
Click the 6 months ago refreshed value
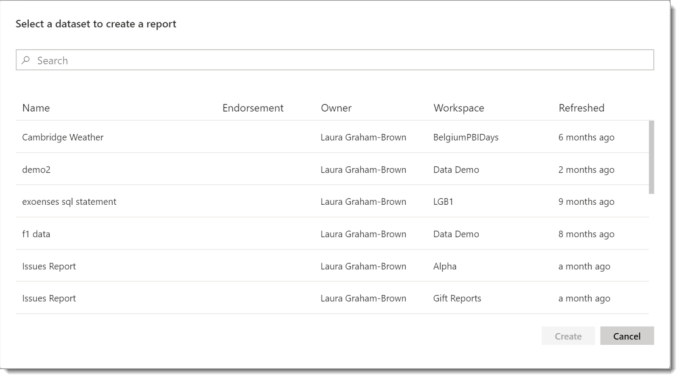point(586,137)
